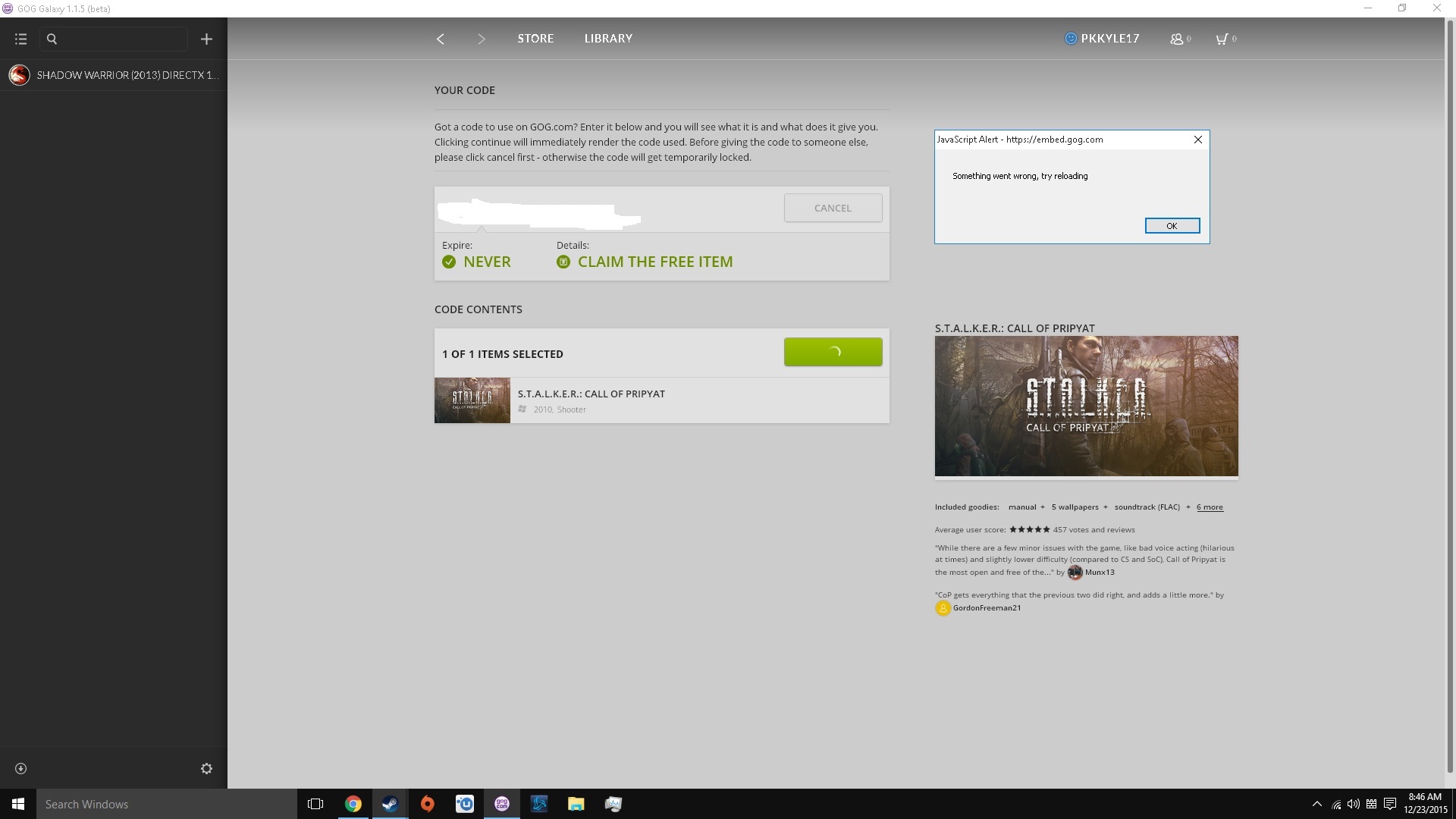This screenshot has height=819, width=1456.
Task: Open Task View on the taskbar
Action: 315,804
